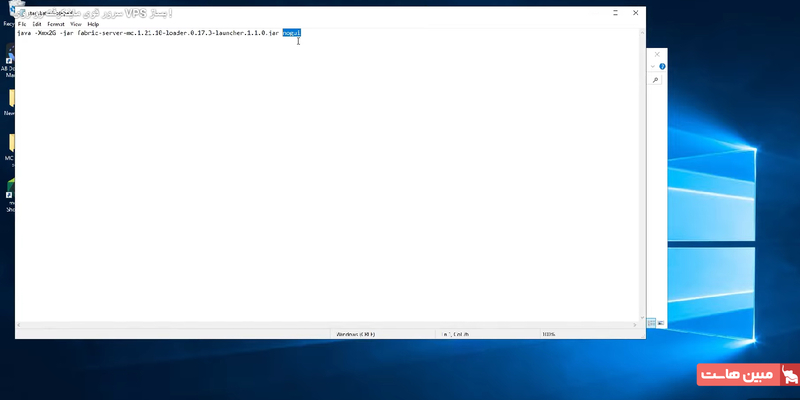
Task: Click the blue help icon in Explorer window
Action: (662, 66)
